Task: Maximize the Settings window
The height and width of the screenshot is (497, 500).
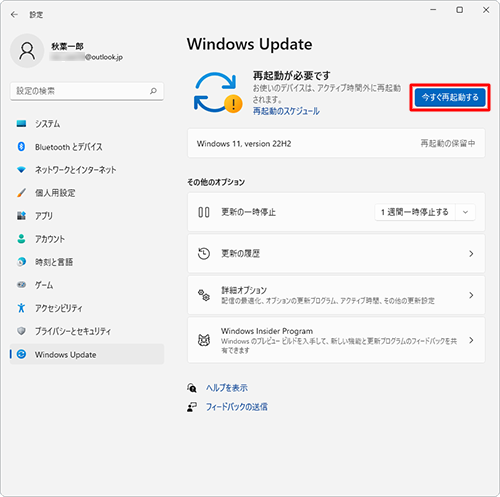Action: pos(459,10)
